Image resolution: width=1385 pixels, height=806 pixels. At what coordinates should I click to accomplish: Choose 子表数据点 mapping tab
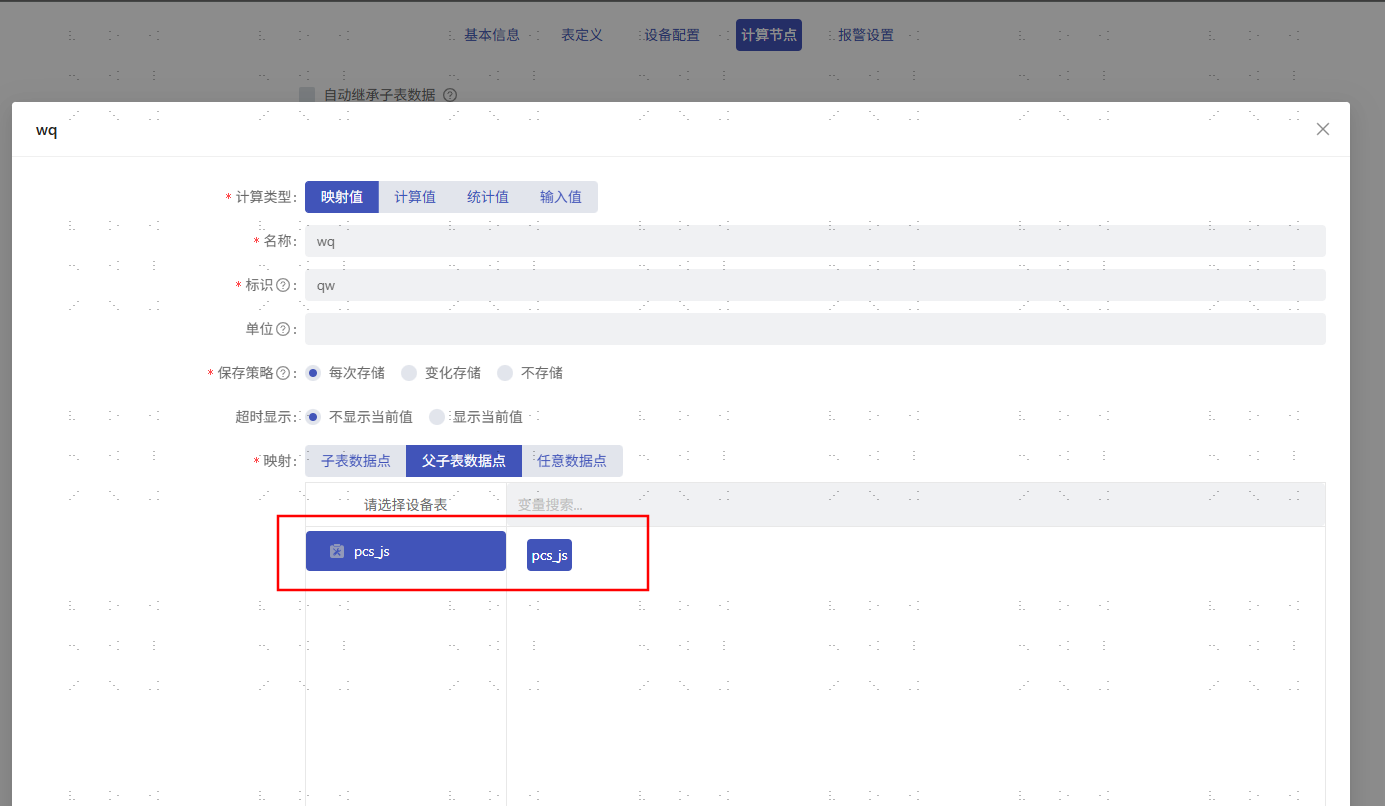[356, 461]
